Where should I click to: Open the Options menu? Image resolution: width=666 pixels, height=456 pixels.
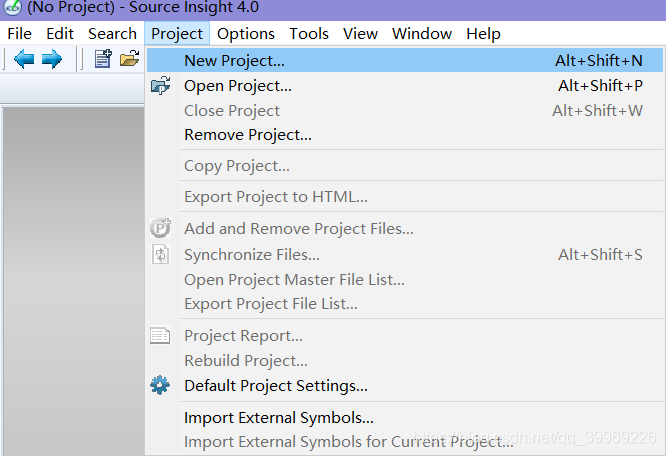pos(246,34)
